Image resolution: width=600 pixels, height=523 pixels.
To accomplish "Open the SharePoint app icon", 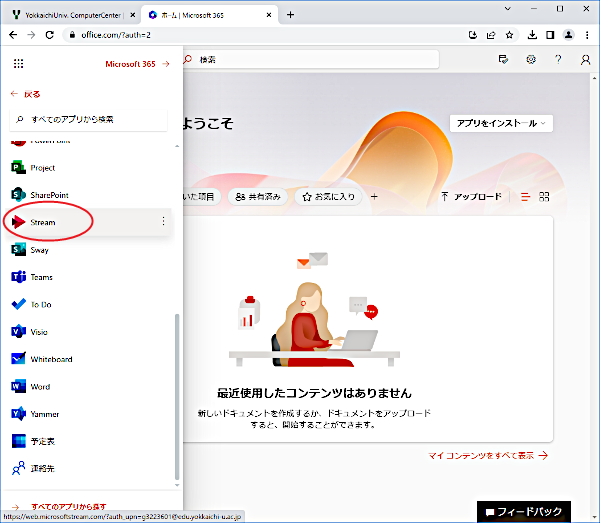I will point(18,195).
